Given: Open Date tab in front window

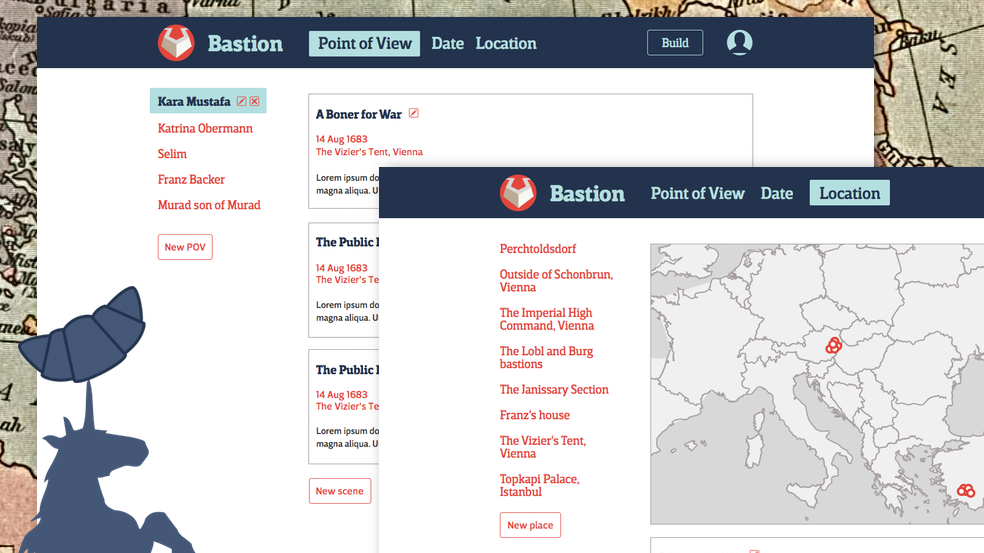Looking at the screenshot, I should tap(777, 193).
